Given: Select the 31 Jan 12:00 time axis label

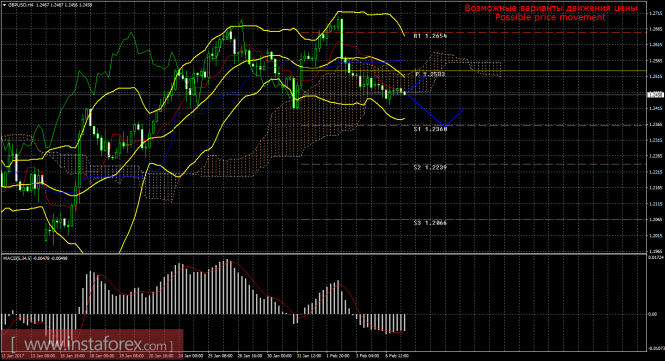Looking at the screenshot, I should click(x=309, y=356).
